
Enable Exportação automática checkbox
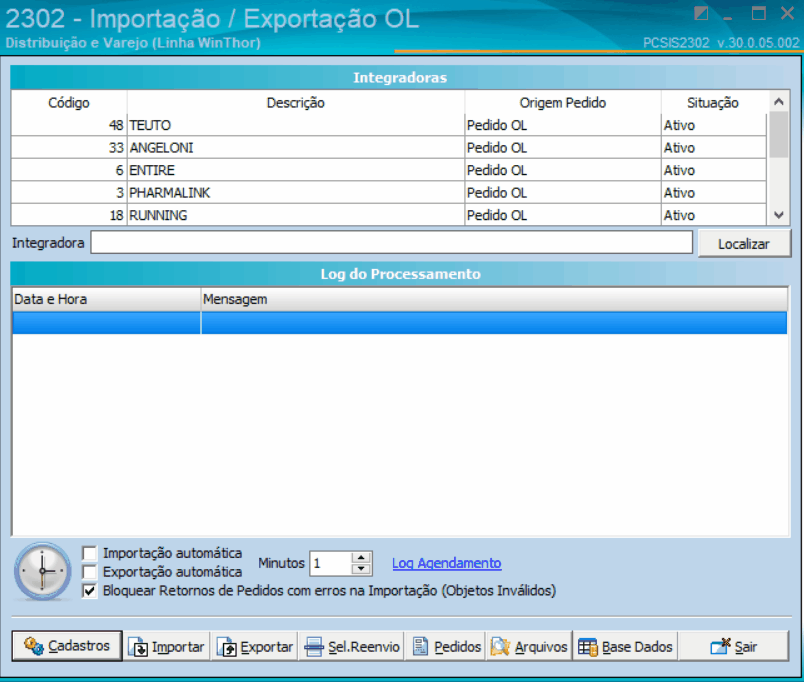click(x=90, y=572)
